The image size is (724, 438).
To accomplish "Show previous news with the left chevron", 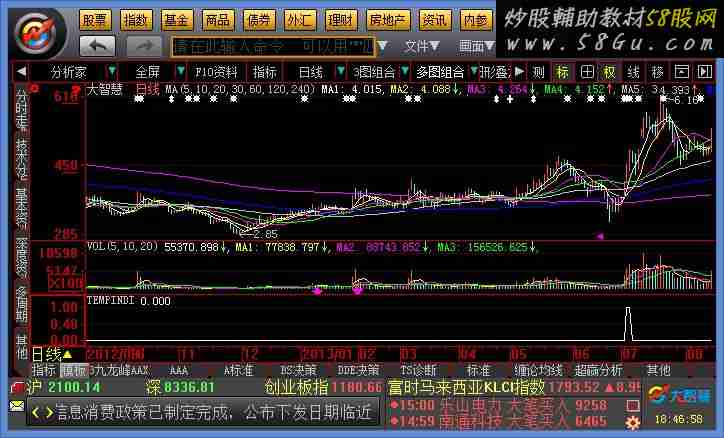I will [x=36, y=413].
